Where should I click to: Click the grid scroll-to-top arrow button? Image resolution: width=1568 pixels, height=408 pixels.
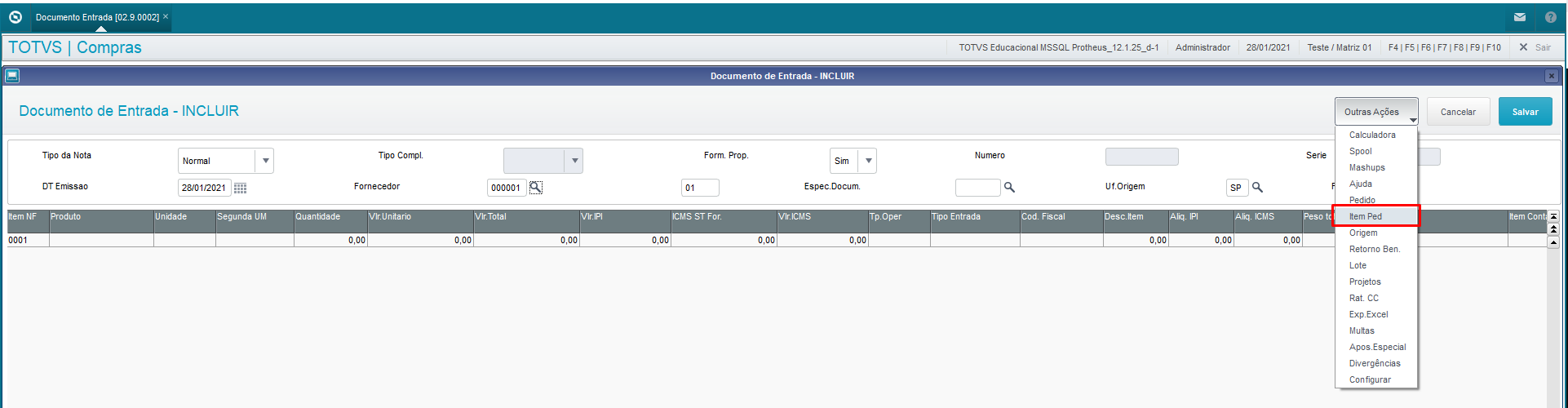pyautogui.click(x=1553, y=217)
